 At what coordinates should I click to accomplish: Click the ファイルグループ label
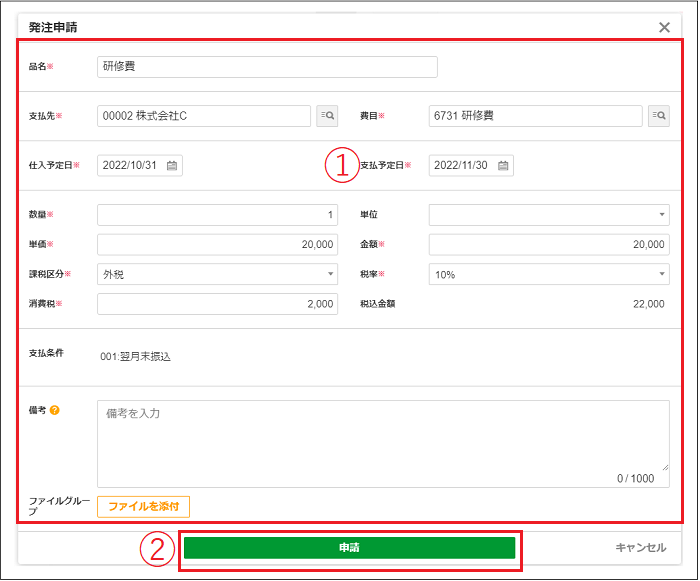[x=59, y=506]
